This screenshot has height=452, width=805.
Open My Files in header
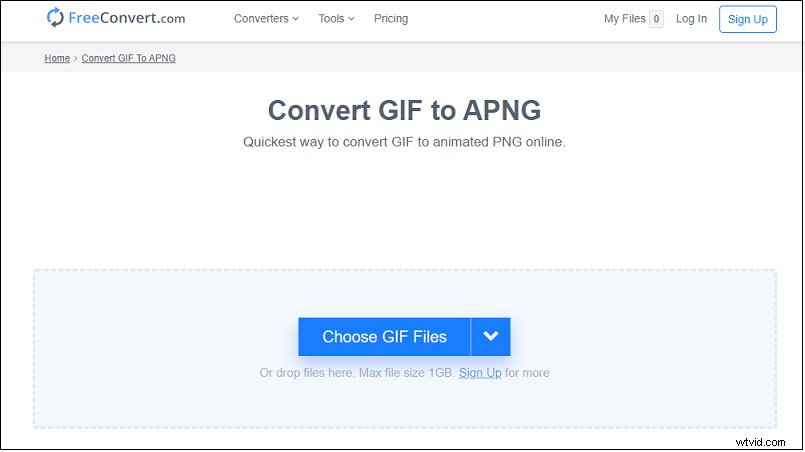click(625, 18)
